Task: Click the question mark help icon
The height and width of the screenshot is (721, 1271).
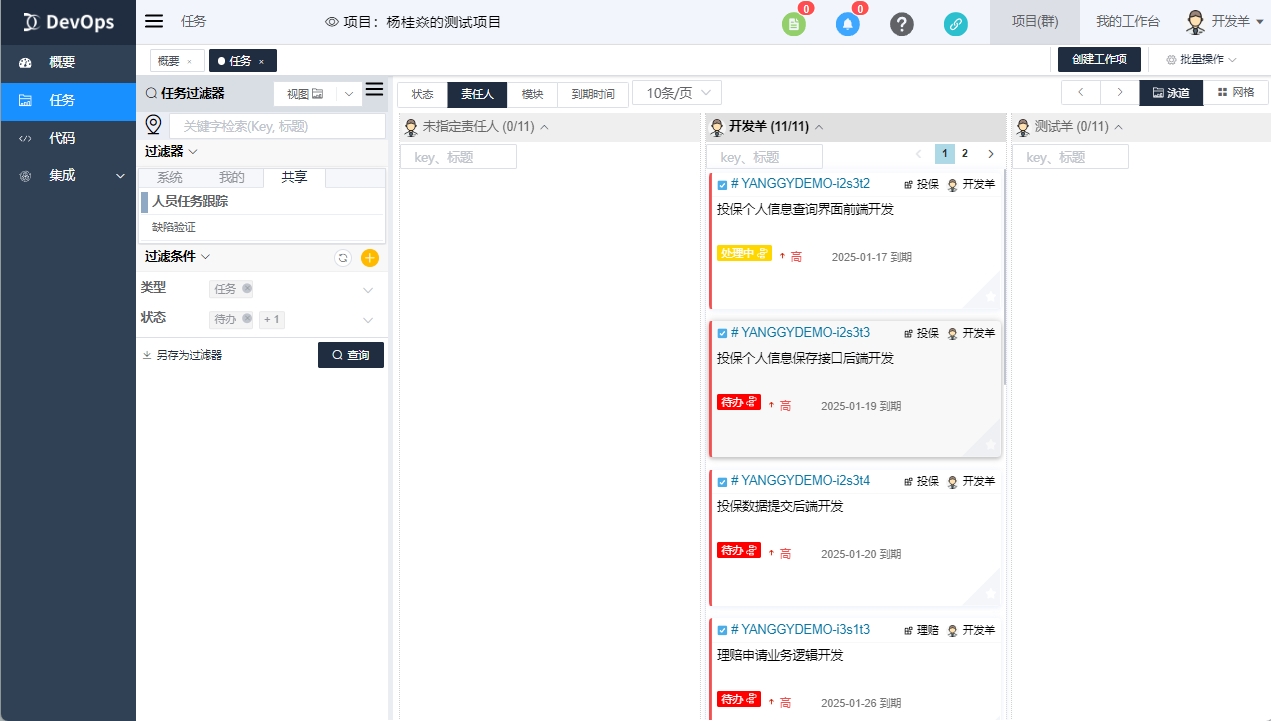Action: pos(901,24)
